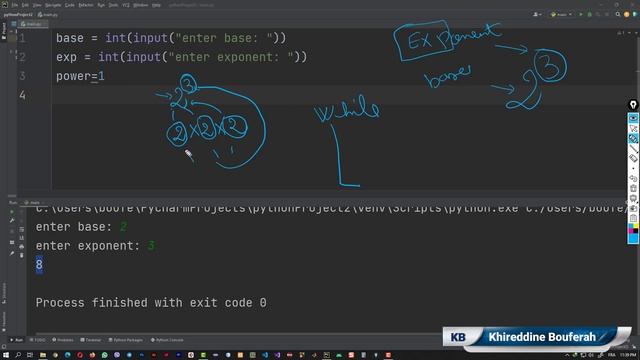Click 'Process finished with exit code 0' text
640x360 pixels.
click(151, 302)
